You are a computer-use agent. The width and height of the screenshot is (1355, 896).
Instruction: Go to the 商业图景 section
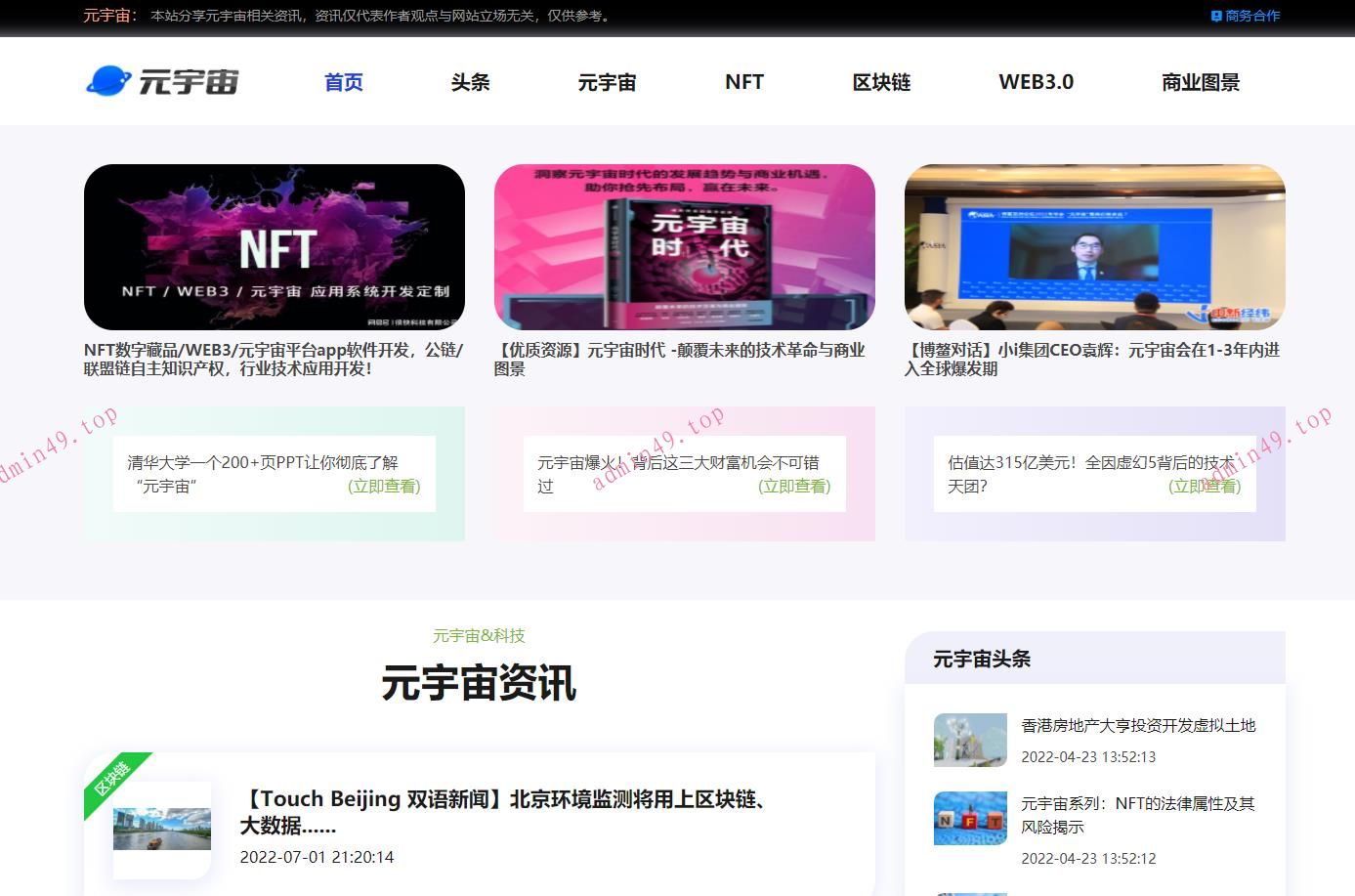pyautogui.click(x=1200, y=82)
